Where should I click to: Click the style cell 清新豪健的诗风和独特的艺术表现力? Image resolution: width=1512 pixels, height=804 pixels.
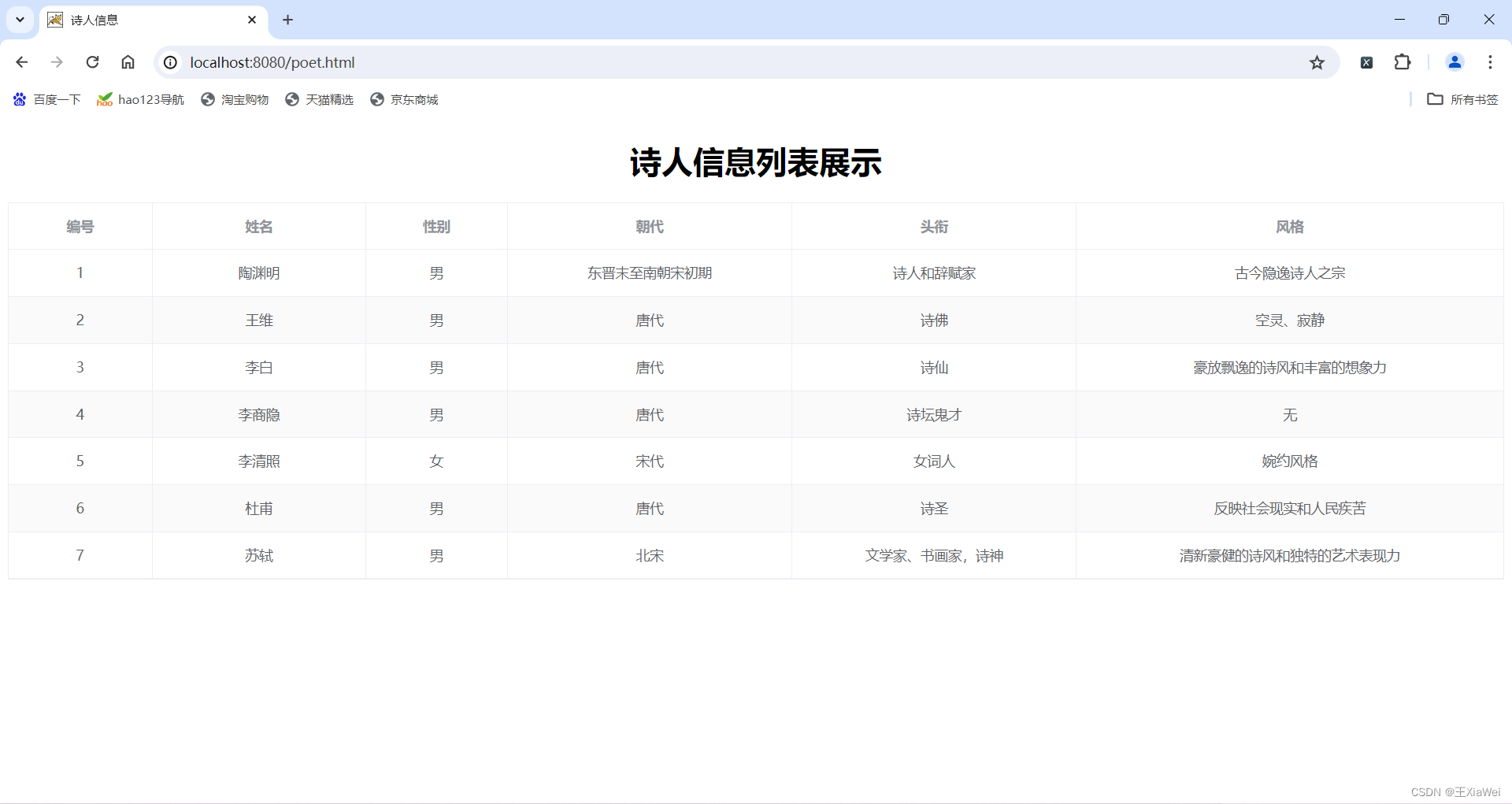click(x=1290, y=556)
